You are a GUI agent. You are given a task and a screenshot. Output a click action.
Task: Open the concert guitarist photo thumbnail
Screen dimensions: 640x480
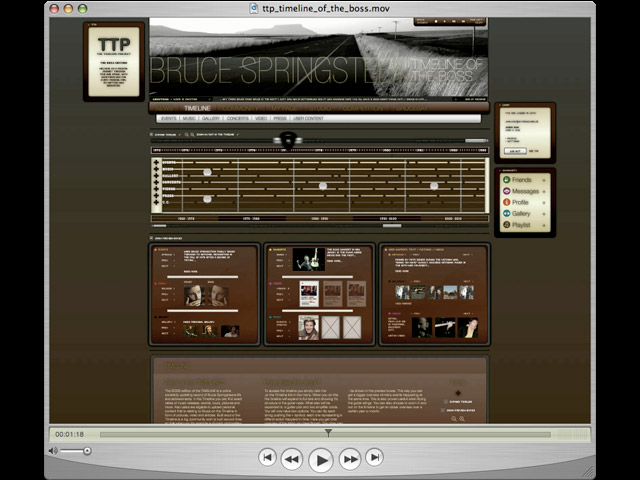(x=309, y=259)
